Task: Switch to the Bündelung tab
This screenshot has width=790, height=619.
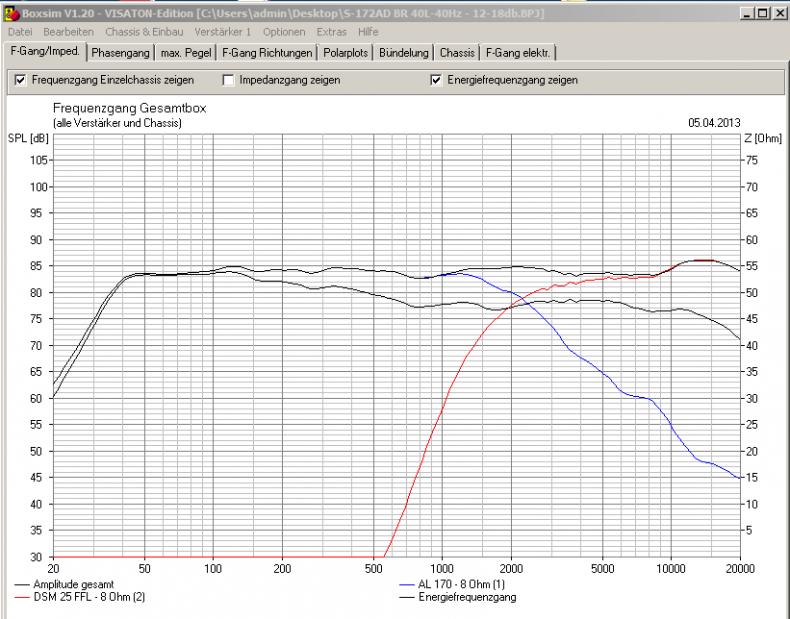Action: [x=404, y=53]
